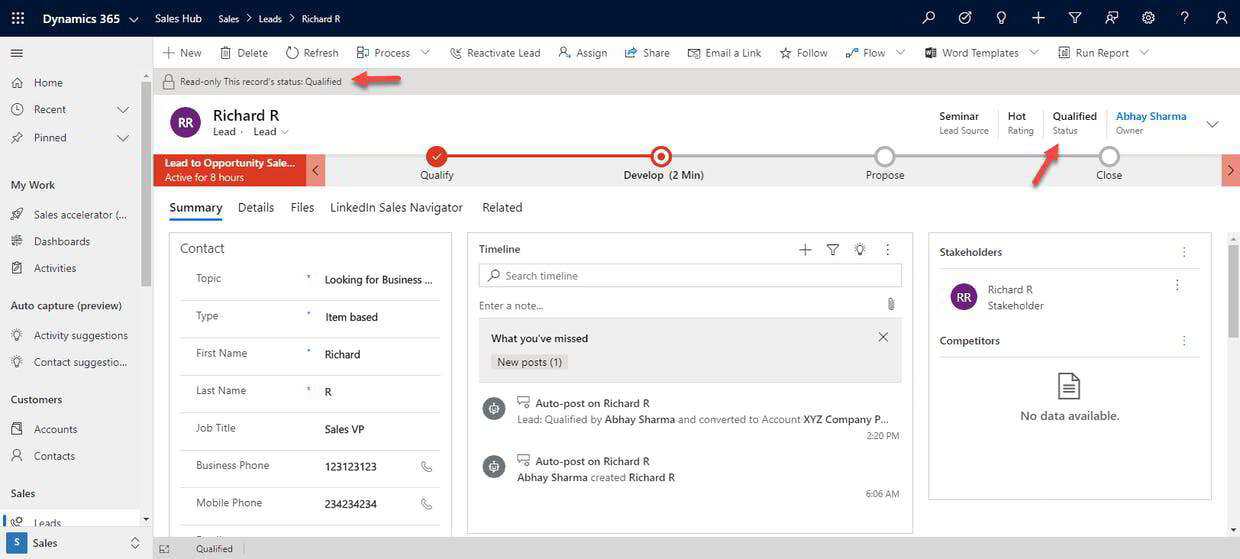Expand the Pinned navigation chevron
The image size is (1240, 559).
click(123, 138)
